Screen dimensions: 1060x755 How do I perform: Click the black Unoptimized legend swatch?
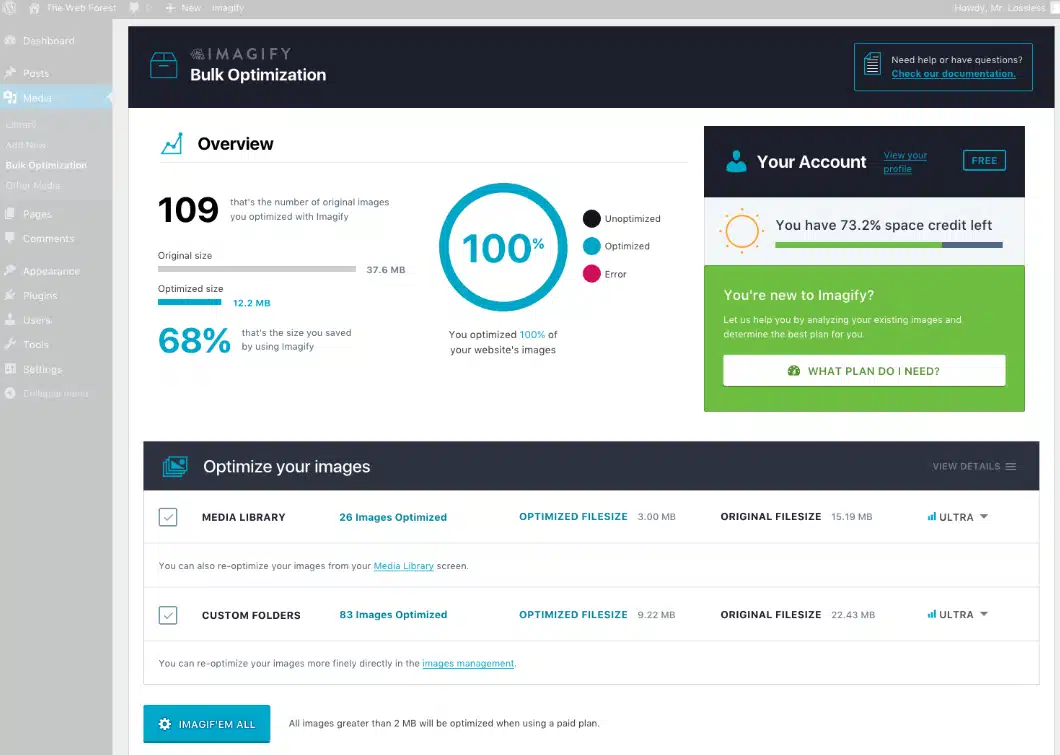click(x=592, y=218)
